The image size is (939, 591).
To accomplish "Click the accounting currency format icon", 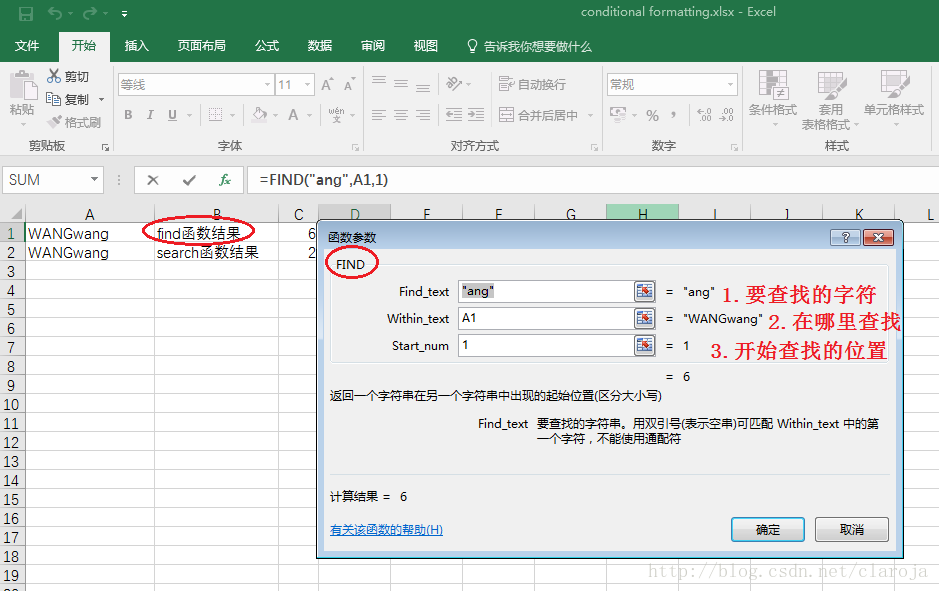I will pyautogui.click(x=617, y=114).
